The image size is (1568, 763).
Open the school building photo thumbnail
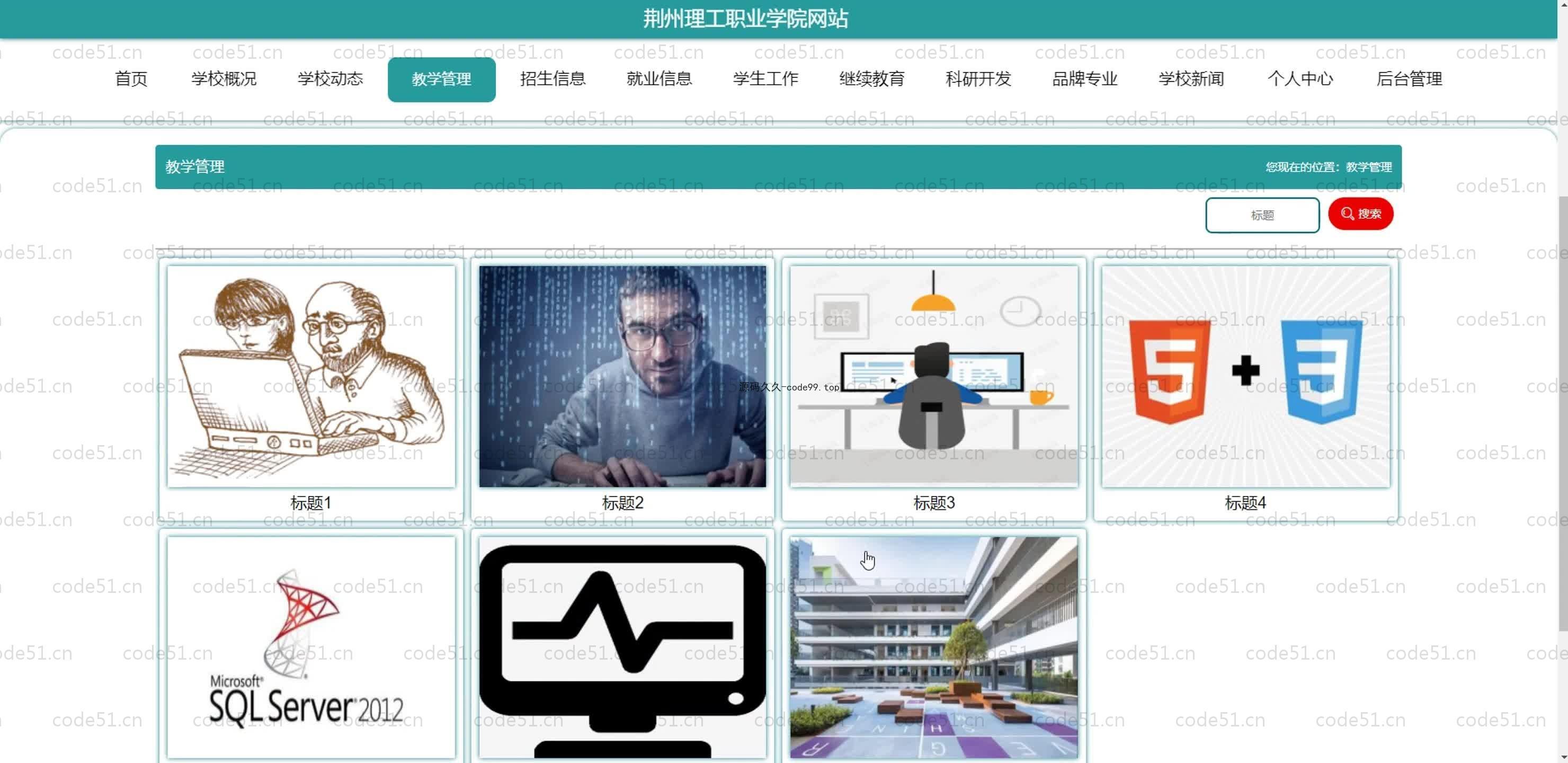click(x=934, y=647)
